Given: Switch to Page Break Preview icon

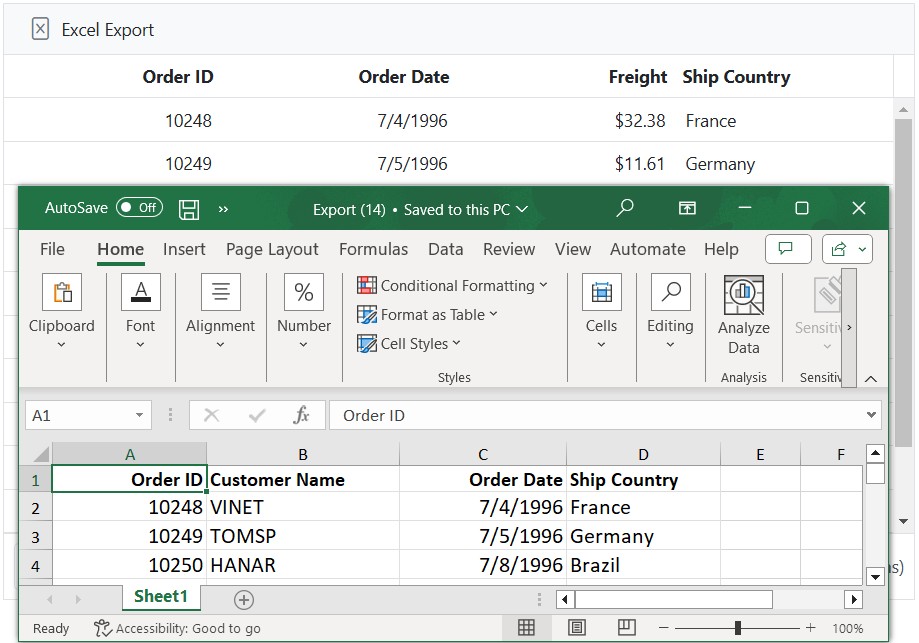Looking at the screenshot, I should [627, 627].
